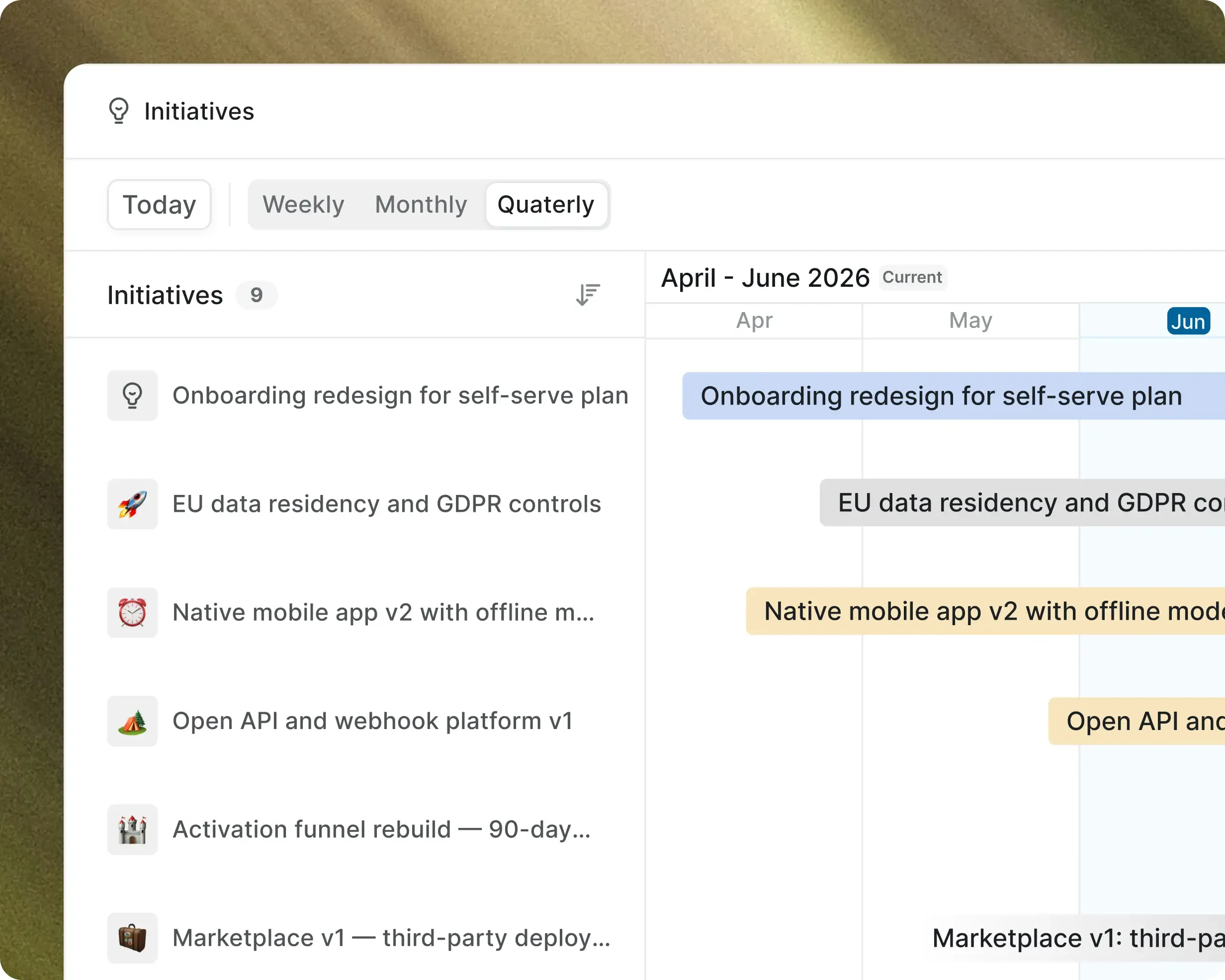Click the 'Initiatives' page title text
This screenshot has width=1225, height=980.
[x=199, y=111]
